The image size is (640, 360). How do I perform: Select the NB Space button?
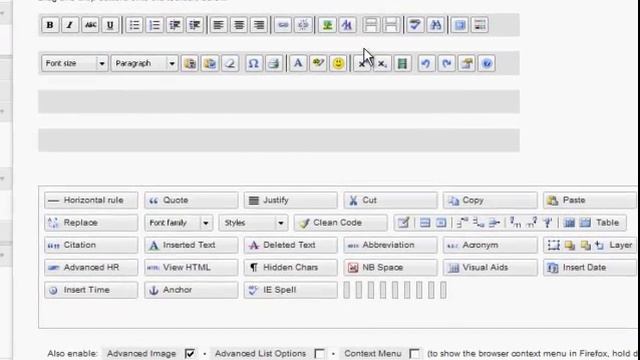point(391,268)
